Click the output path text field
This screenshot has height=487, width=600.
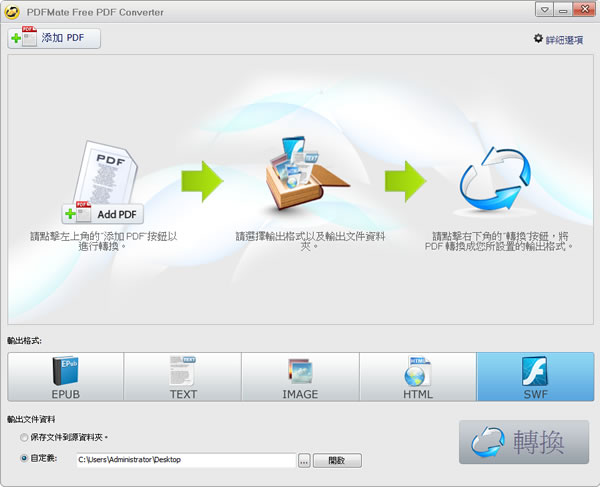(186, 460)
